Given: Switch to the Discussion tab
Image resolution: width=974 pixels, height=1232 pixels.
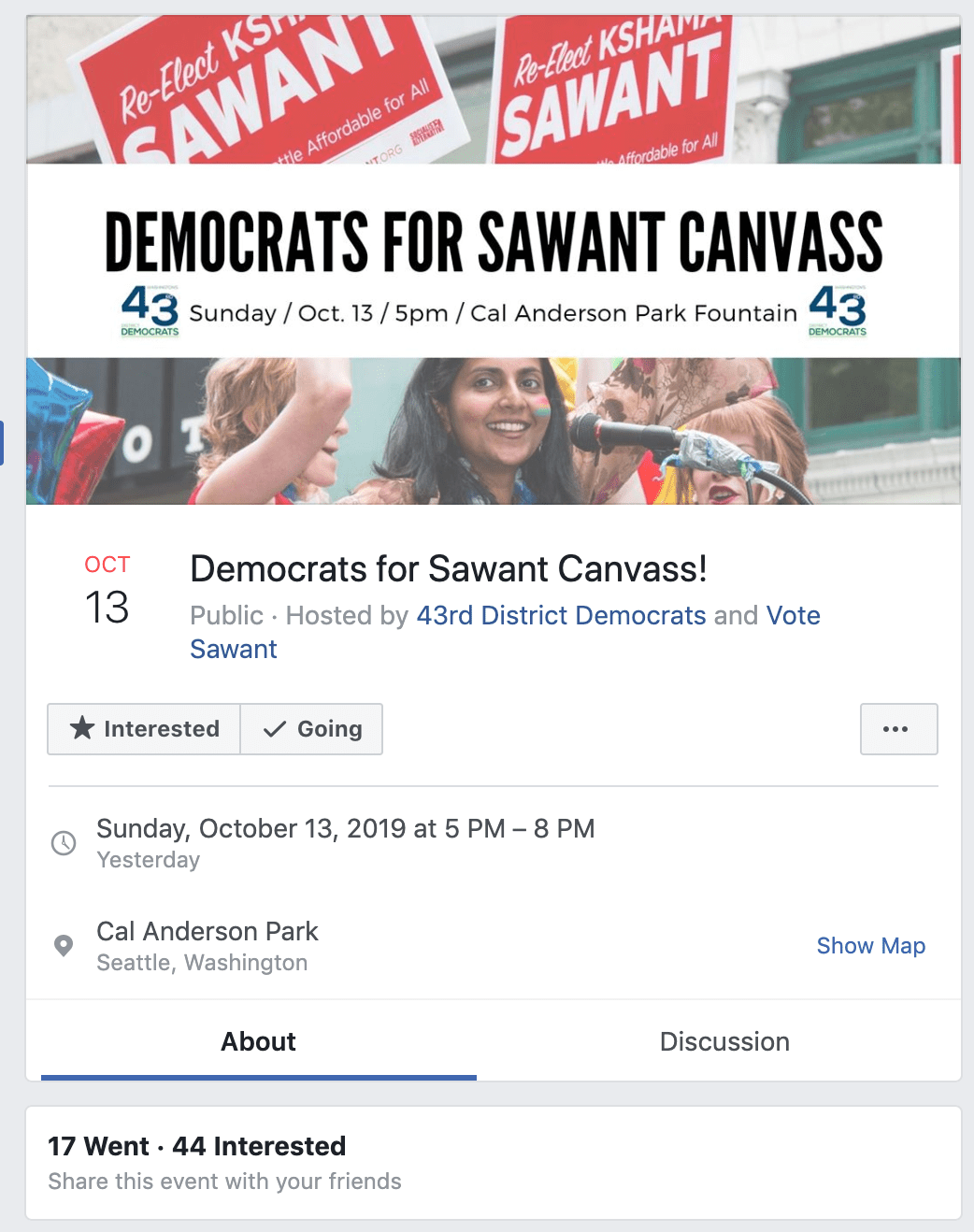Looking at the screenshot, I should [x=724, y=1041].
